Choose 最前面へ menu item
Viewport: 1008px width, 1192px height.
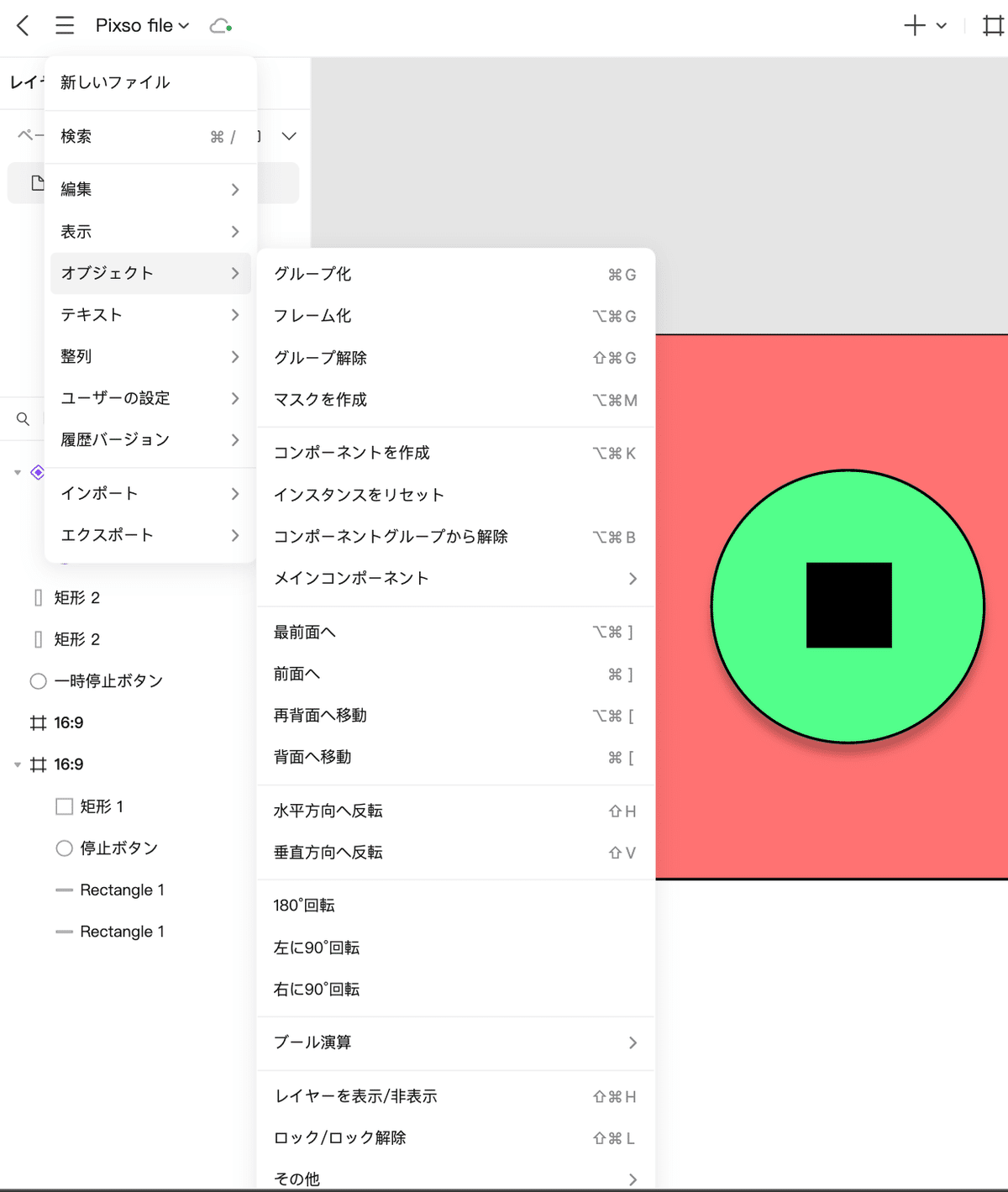[455, 632]
